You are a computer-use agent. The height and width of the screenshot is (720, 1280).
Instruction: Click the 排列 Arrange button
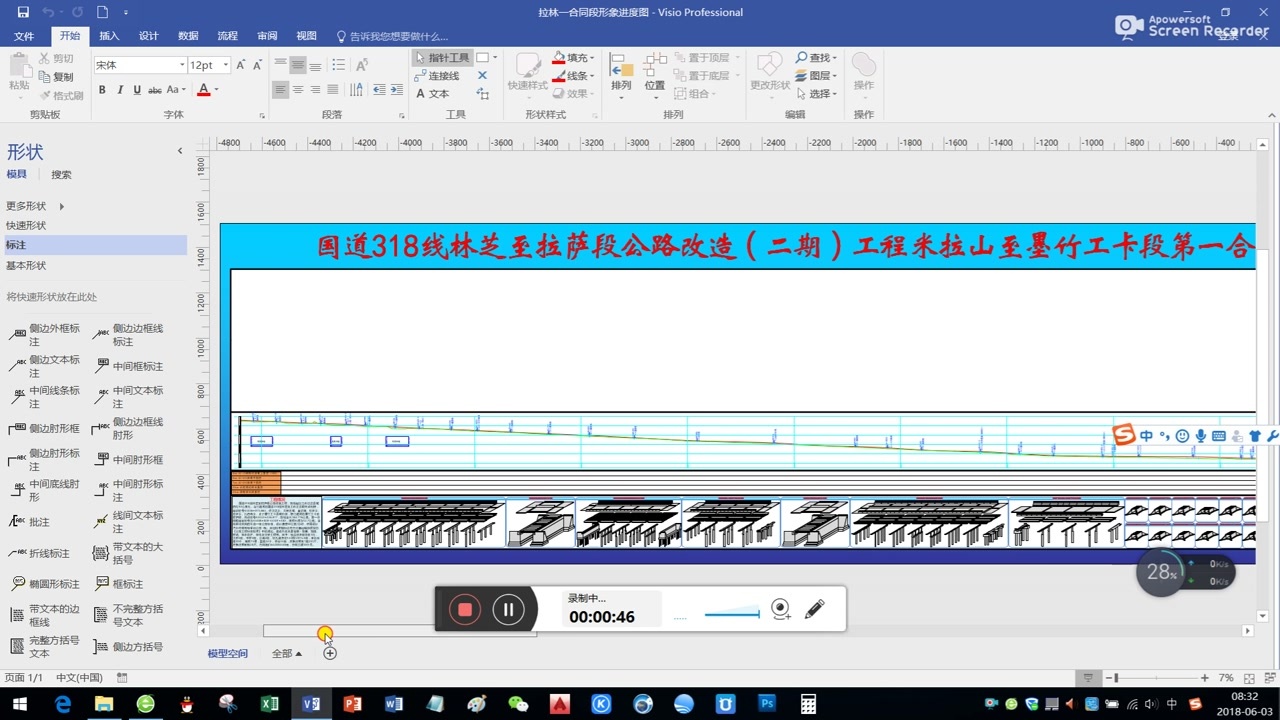621,74
